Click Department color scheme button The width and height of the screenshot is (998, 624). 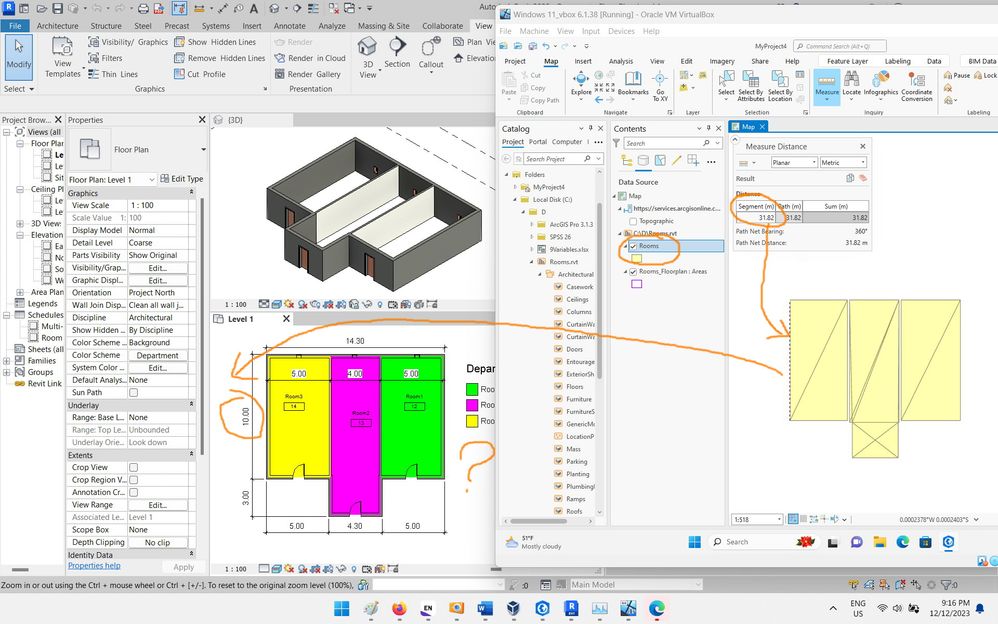tap(157, 356)
